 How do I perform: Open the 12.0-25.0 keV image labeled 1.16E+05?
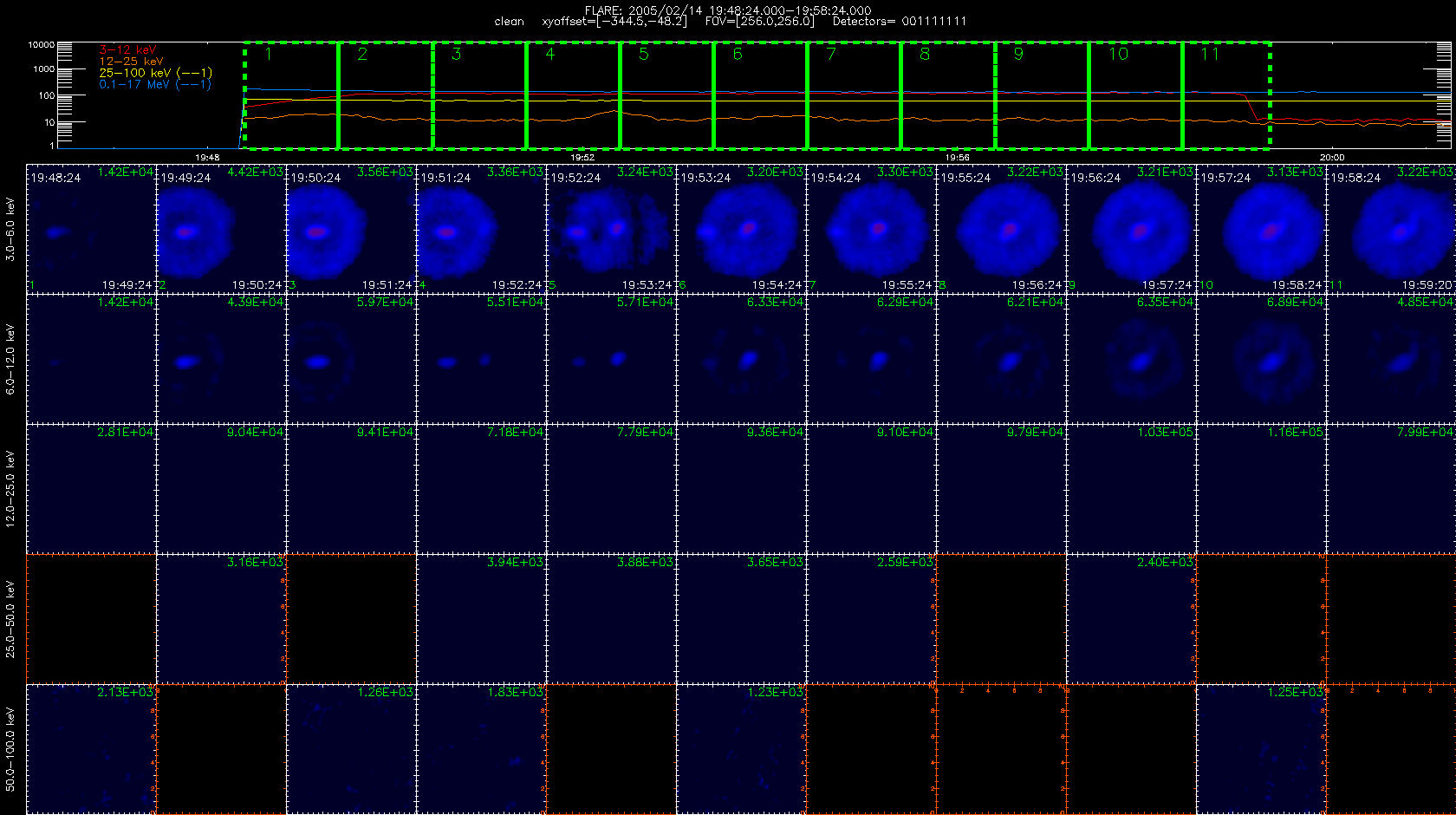(1261, 490)
